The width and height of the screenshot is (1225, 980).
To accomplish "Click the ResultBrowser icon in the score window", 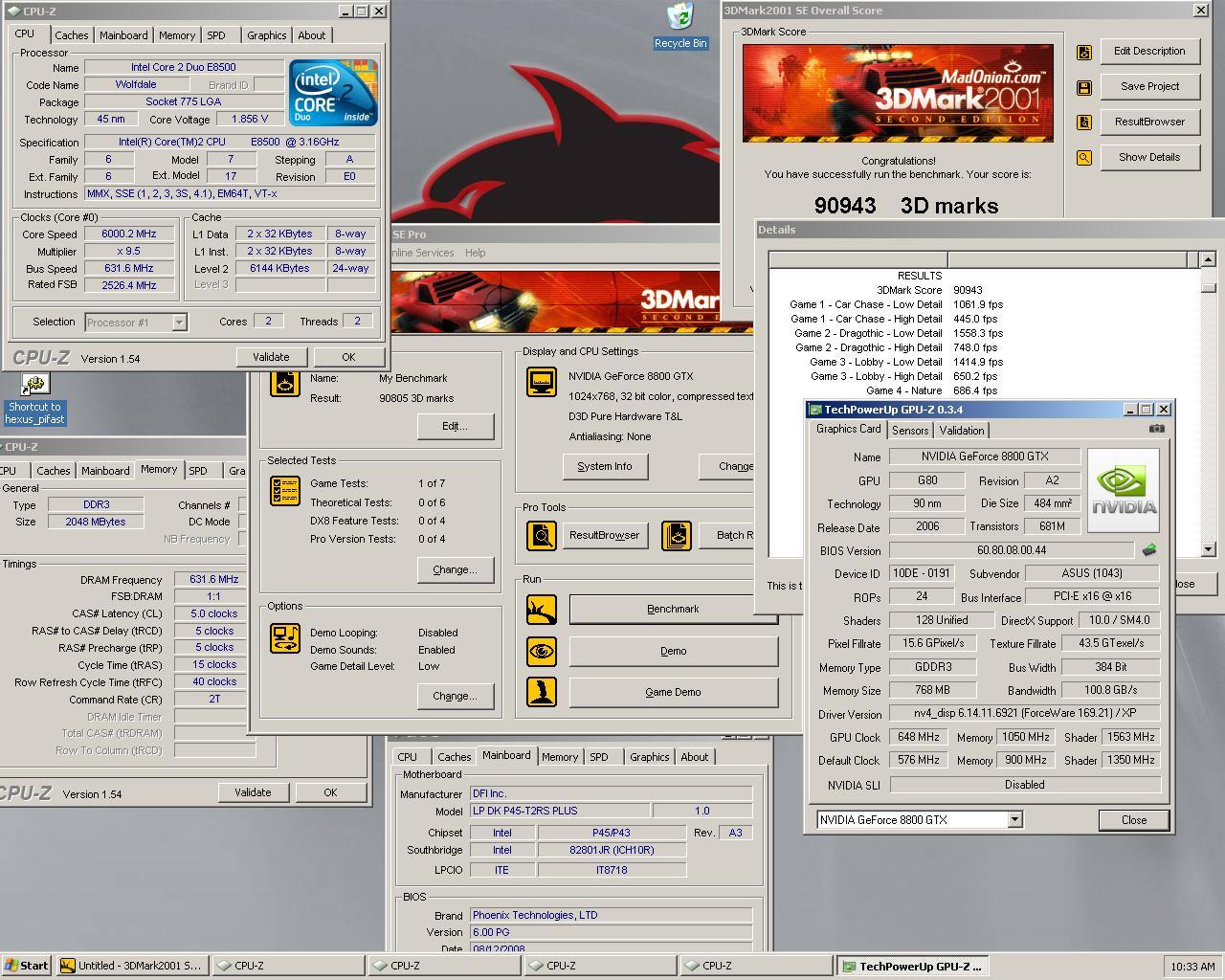I will coord(1084,122).
